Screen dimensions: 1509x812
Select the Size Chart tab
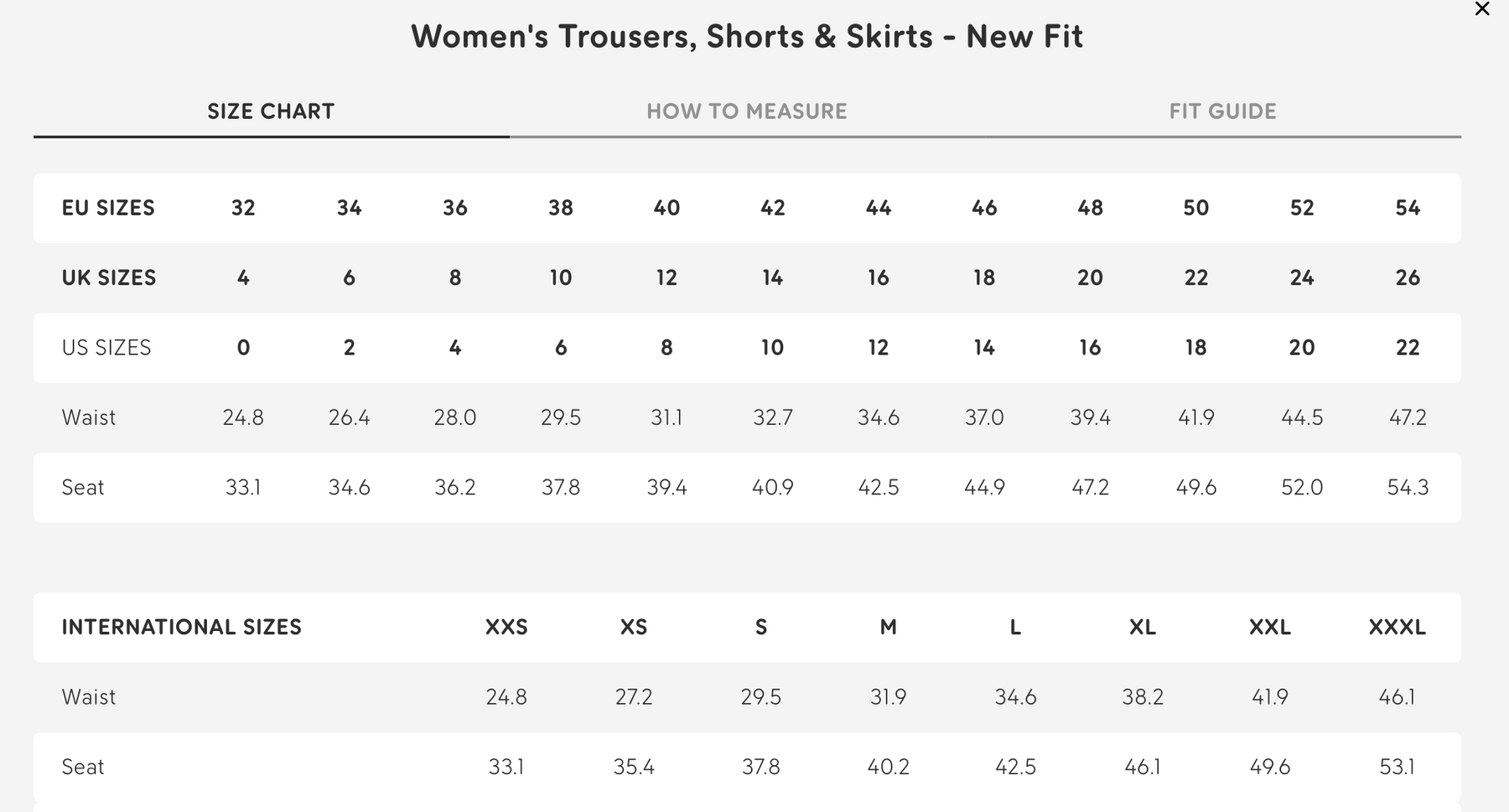271,111
